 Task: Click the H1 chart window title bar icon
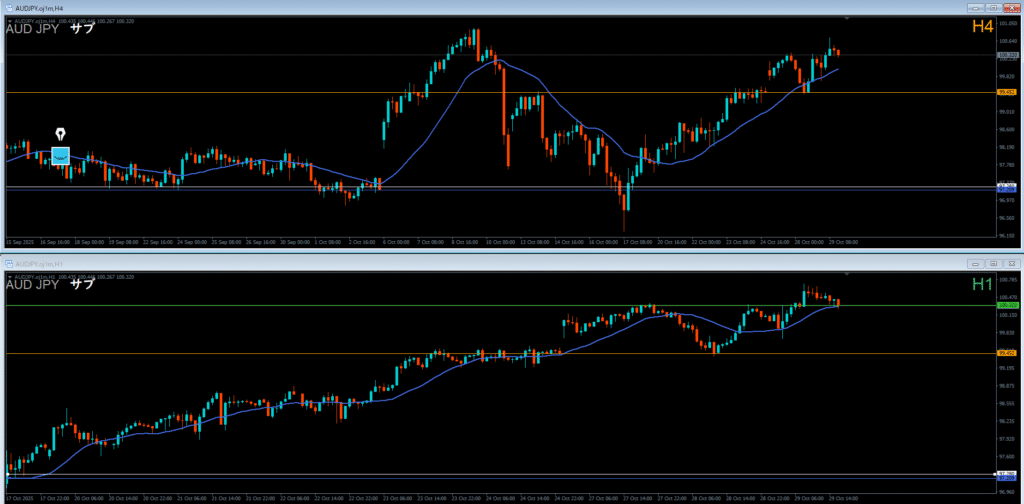(9, 263)
